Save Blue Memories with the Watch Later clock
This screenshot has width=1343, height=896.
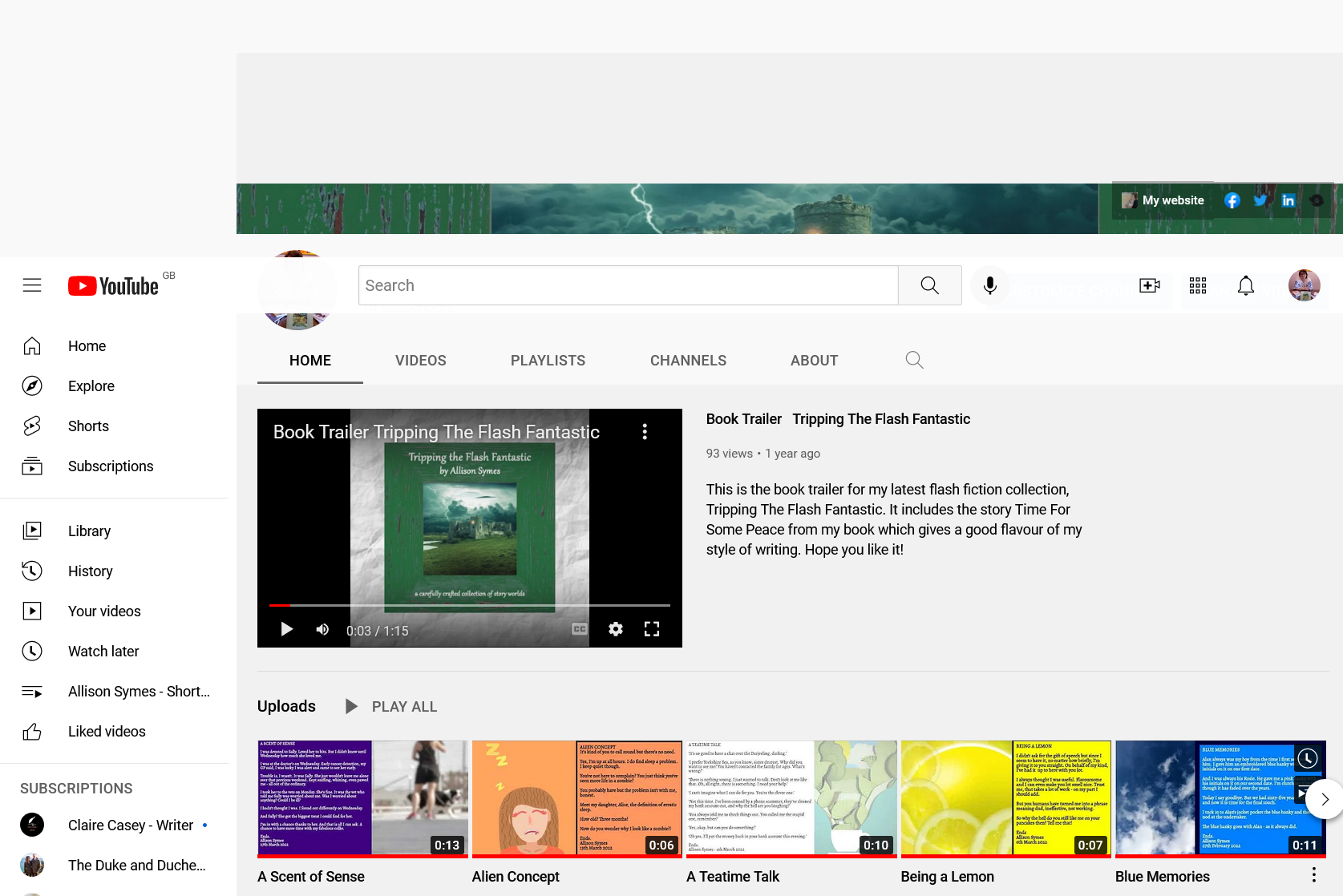coord(1307,758)
